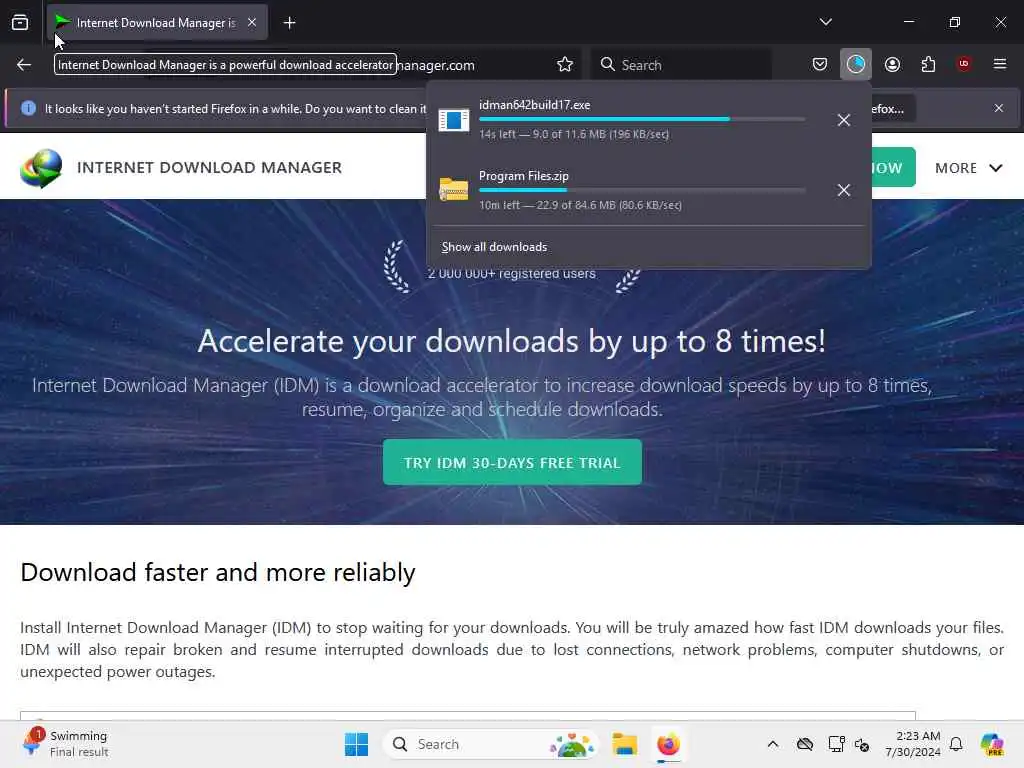This screenshot has height=768, width=1024.
Task: Open the Copilot preview taskbar icon
Action: (991, 744)
